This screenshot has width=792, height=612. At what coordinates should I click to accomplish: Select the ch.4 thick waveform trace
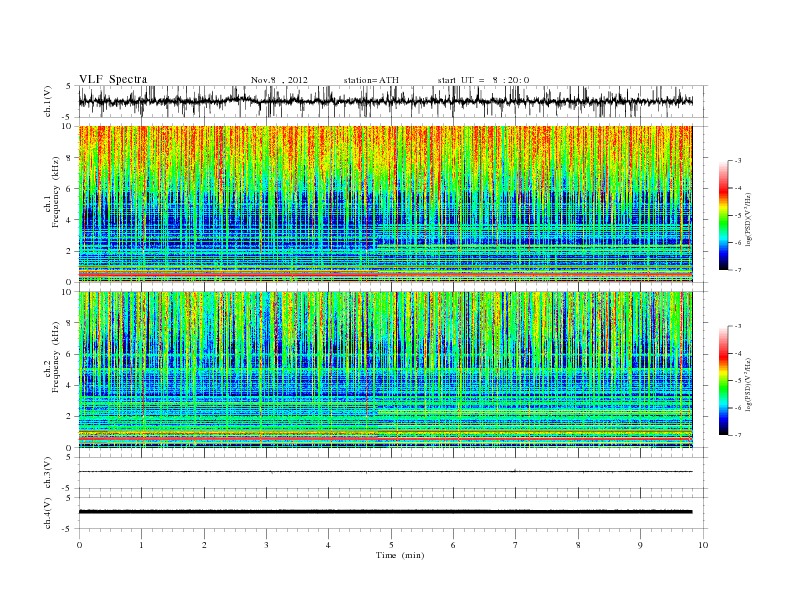click(x=385, y=512)
